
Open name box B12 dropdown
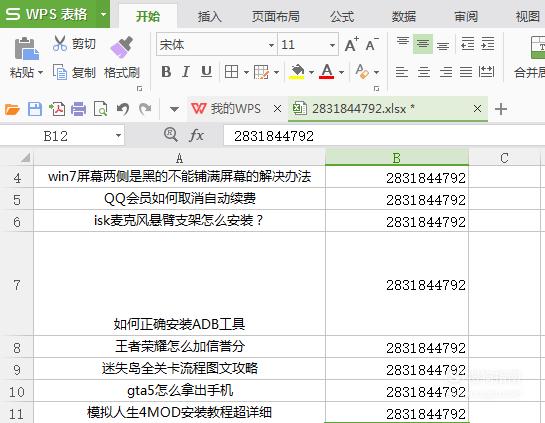point(119,136)
